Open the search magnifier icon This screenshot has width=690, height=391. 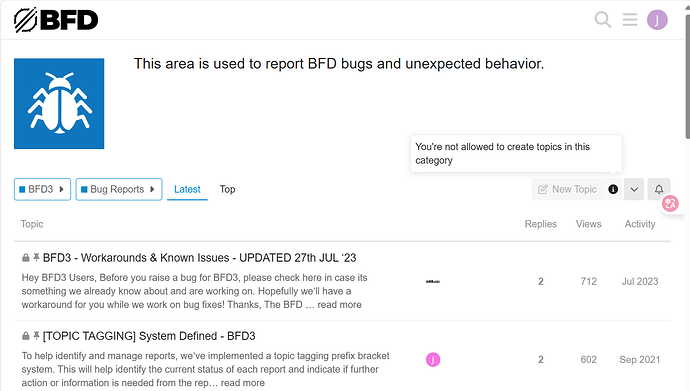(x=602, y=20)
